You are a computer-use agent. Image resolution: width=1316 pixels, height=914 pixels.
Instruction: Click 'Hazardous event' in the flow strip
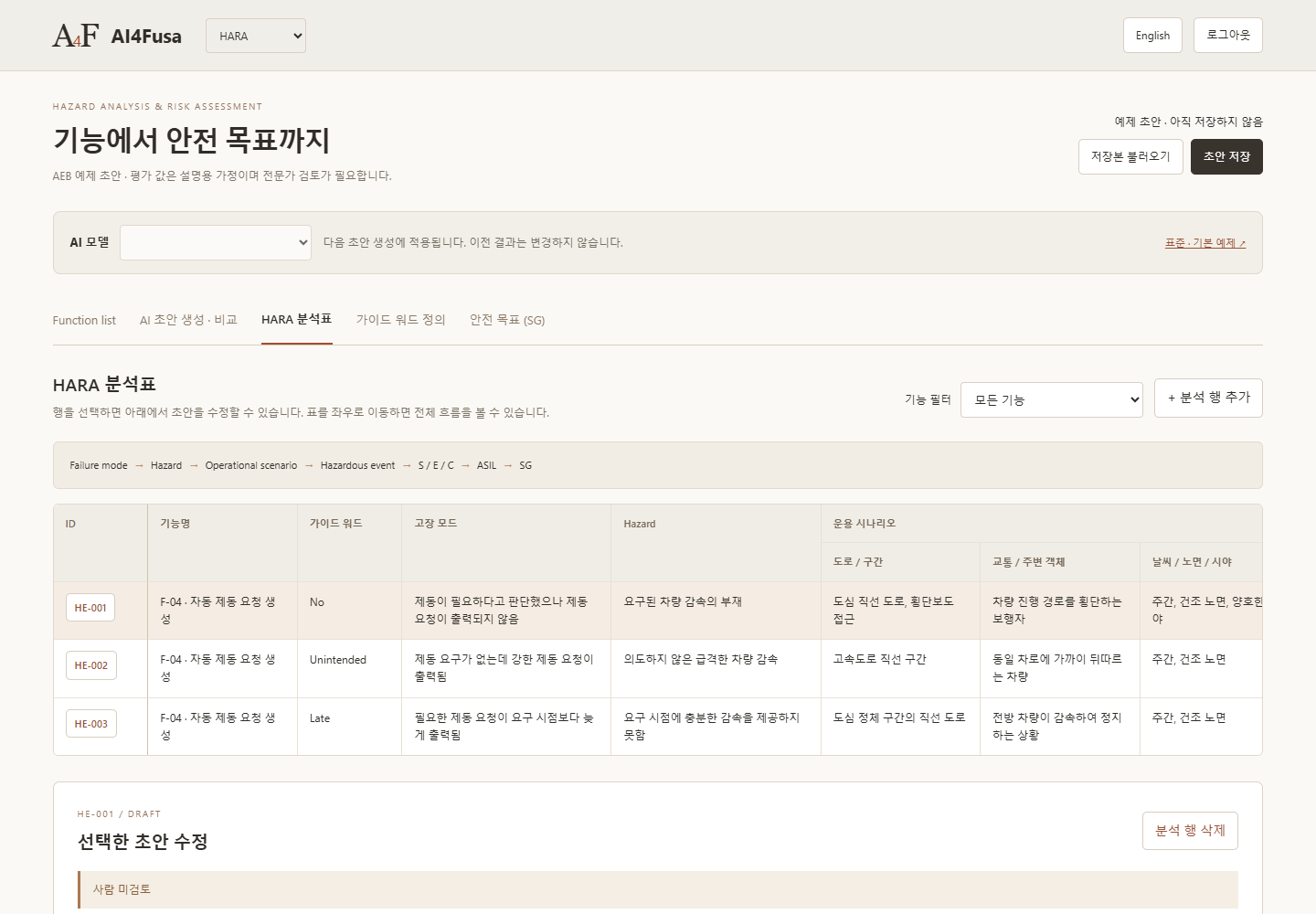click(357, 466)
